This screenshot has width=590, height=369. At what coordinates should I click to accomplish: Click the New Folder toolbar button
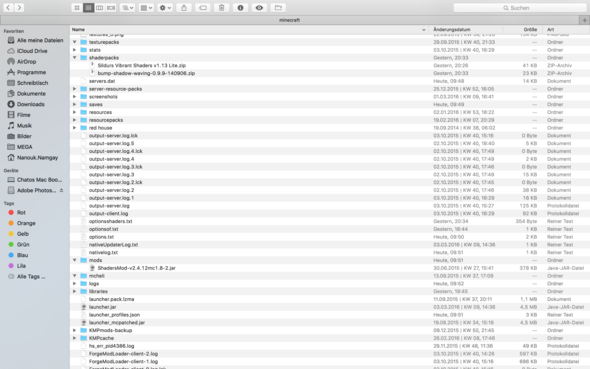278,8
